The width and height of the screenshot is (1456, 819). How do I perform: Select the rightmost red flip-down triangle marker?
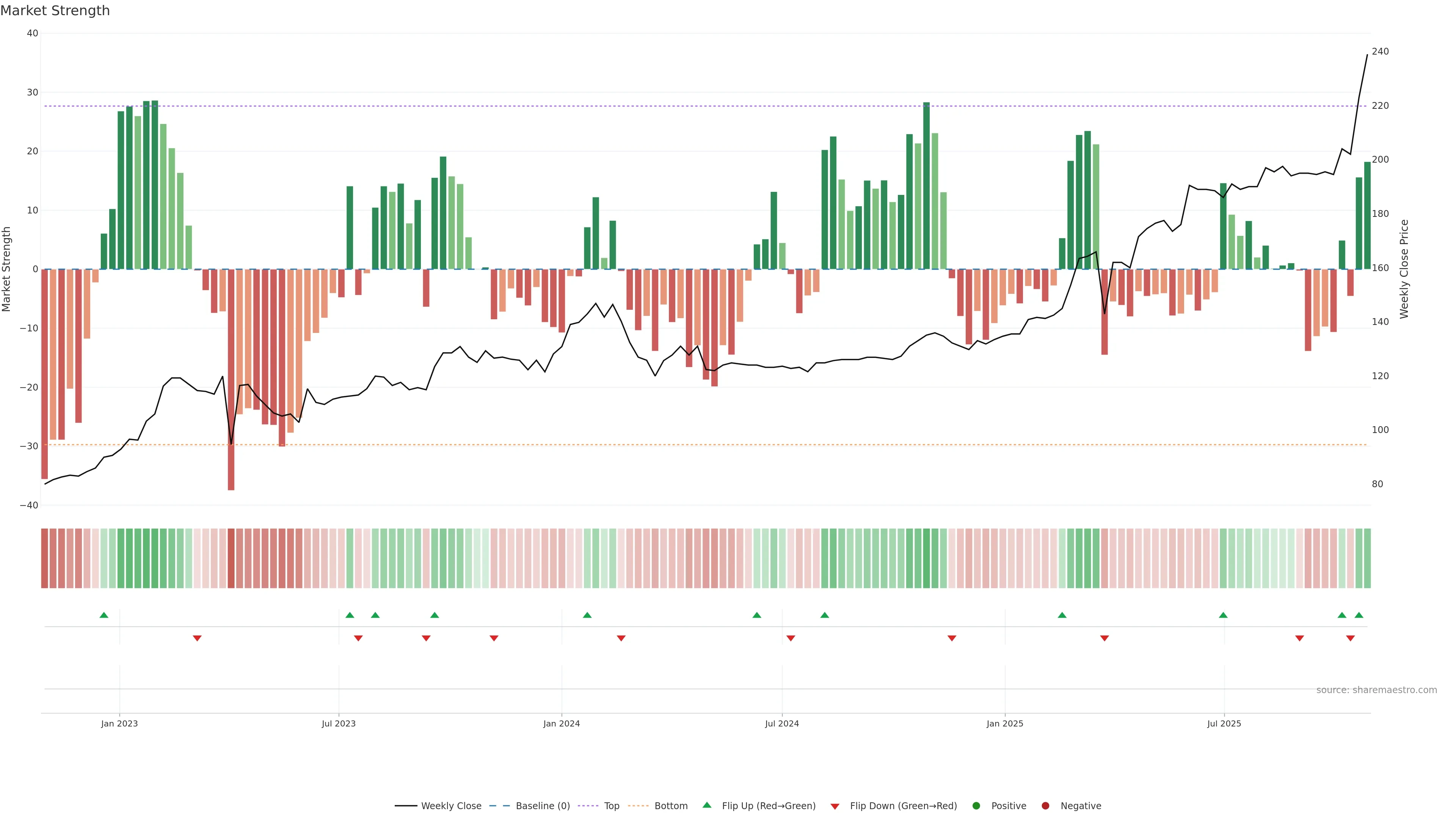pos(1350,638)
